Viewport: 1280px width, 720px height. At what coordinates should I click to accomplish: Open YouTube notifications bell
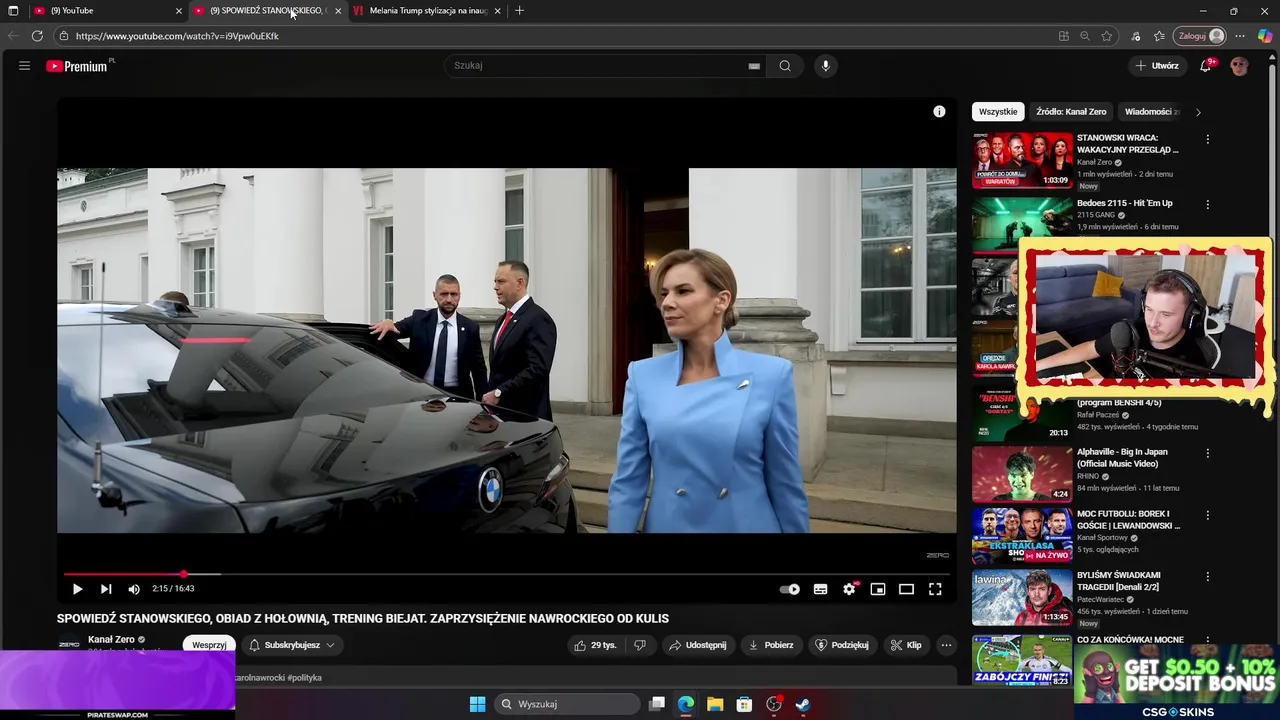click(1206, 66)
